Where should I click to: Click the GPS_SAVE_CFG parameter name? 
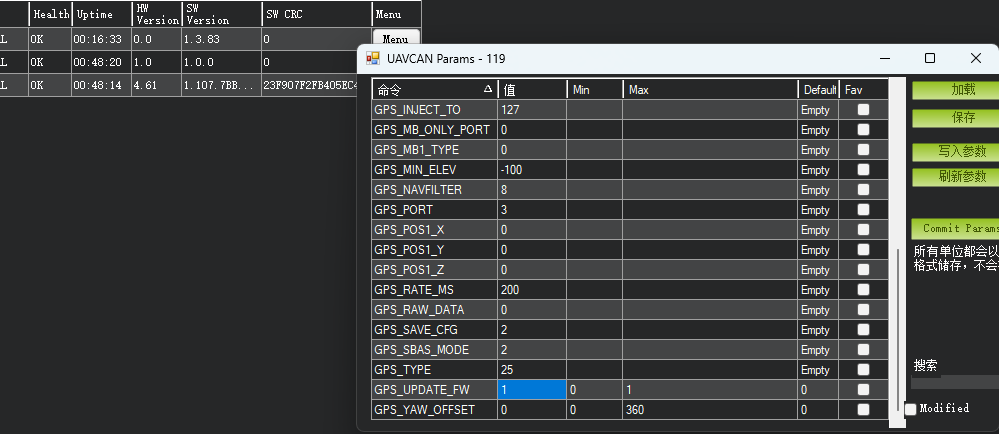click(435, 329)
